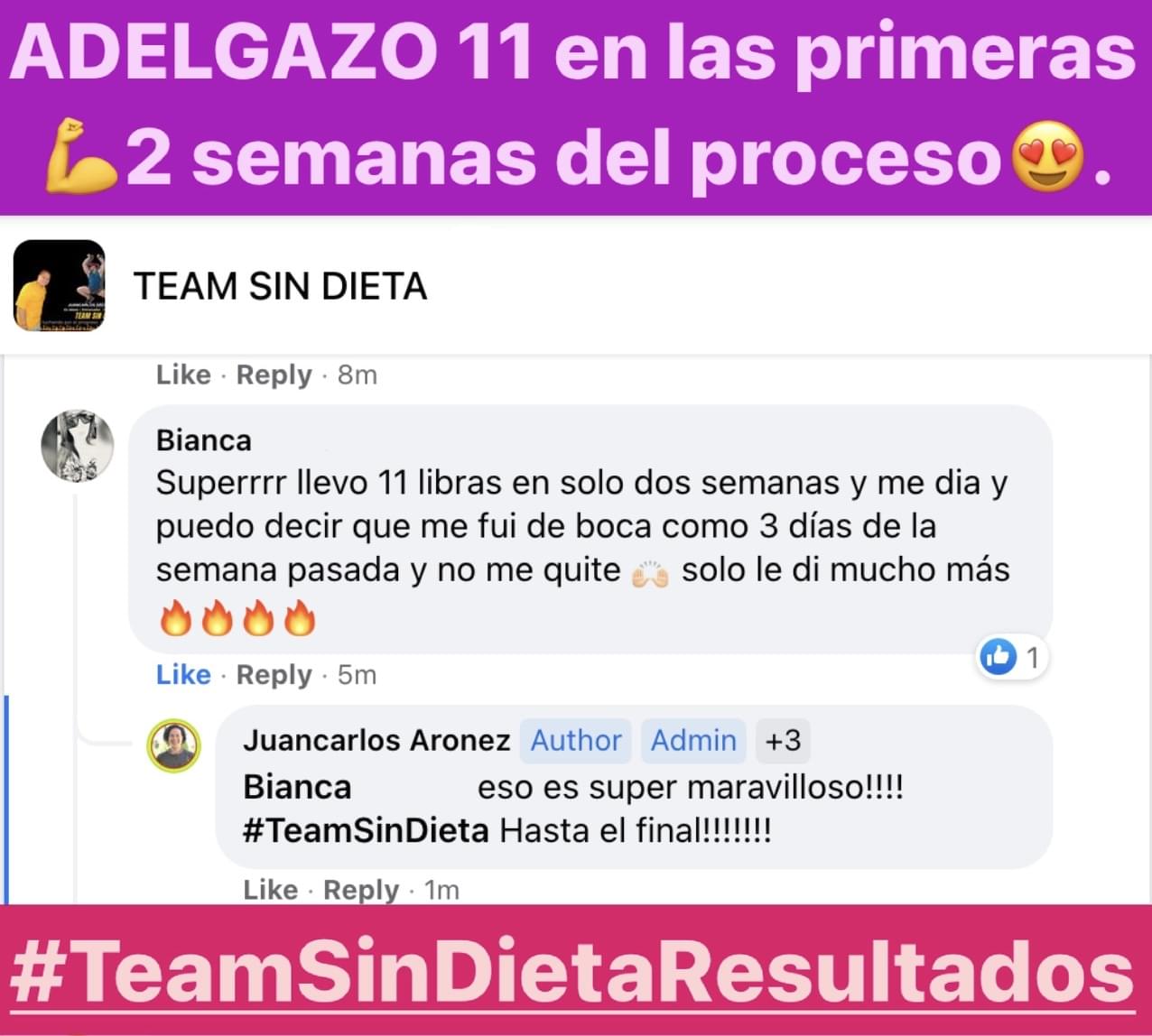View the thumbs-up reaction count on Bianca's comment
The height and width of the screenshot is (1036, 1152).
click(1013, 658)
